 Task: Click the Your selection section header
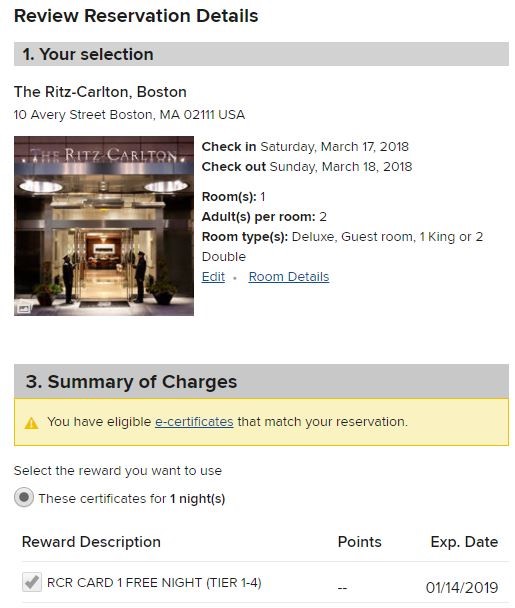point(261,54)
